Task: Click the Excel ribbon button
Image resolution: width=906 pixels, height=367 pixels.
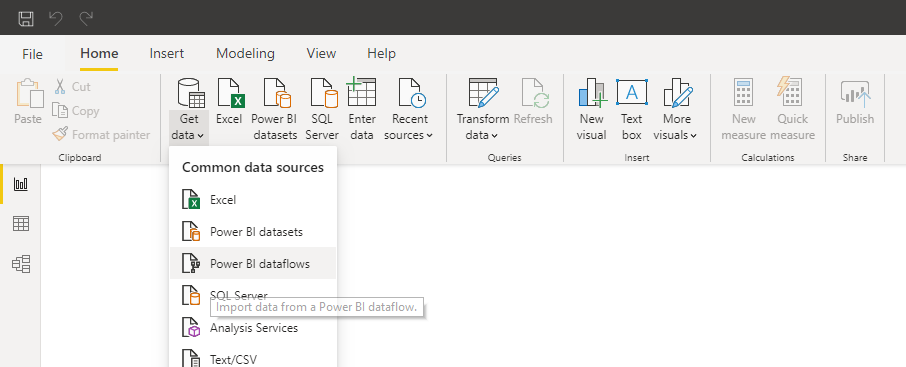Action: [229, 102]
